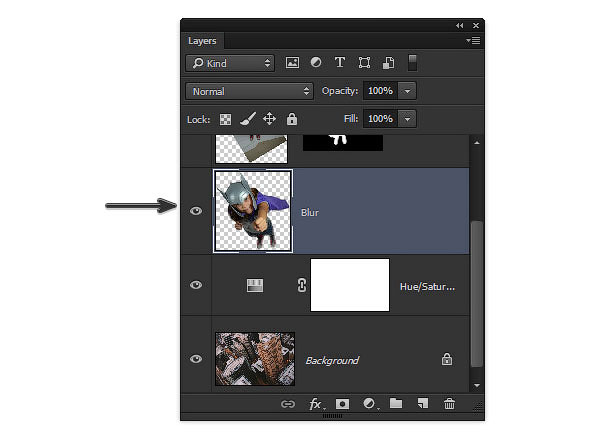Filter for type layers icon
600x437 pixels.
point(340,62)
